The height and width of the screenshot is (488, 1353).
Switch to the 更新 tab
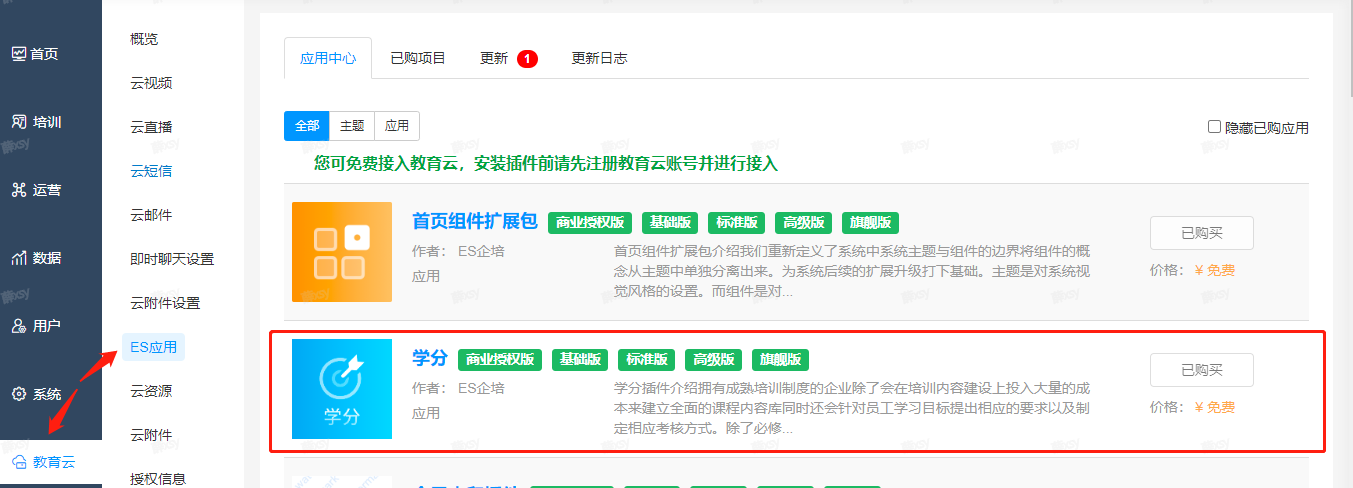click(494, 58)
